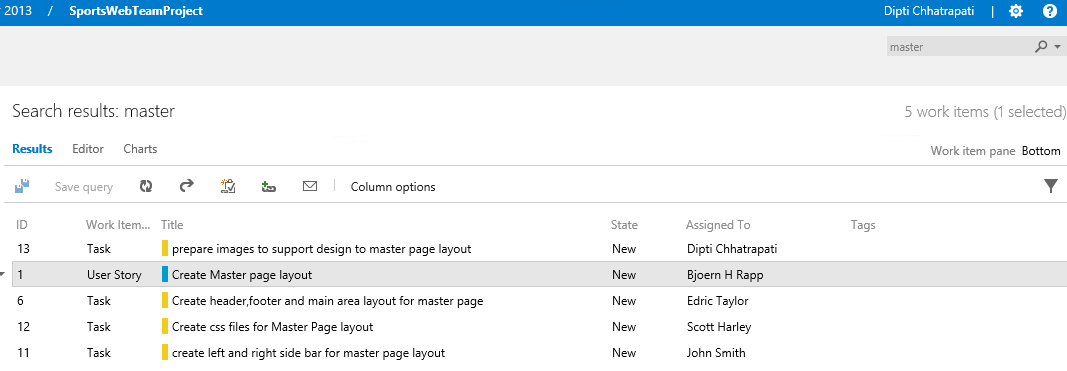Open Column options

393,187
